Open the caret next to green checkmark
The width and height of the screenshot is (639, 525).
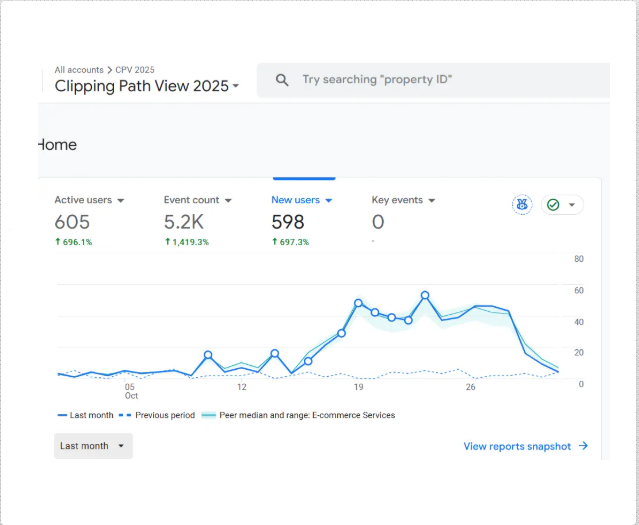pyautogui.click(x=572, y=205)
